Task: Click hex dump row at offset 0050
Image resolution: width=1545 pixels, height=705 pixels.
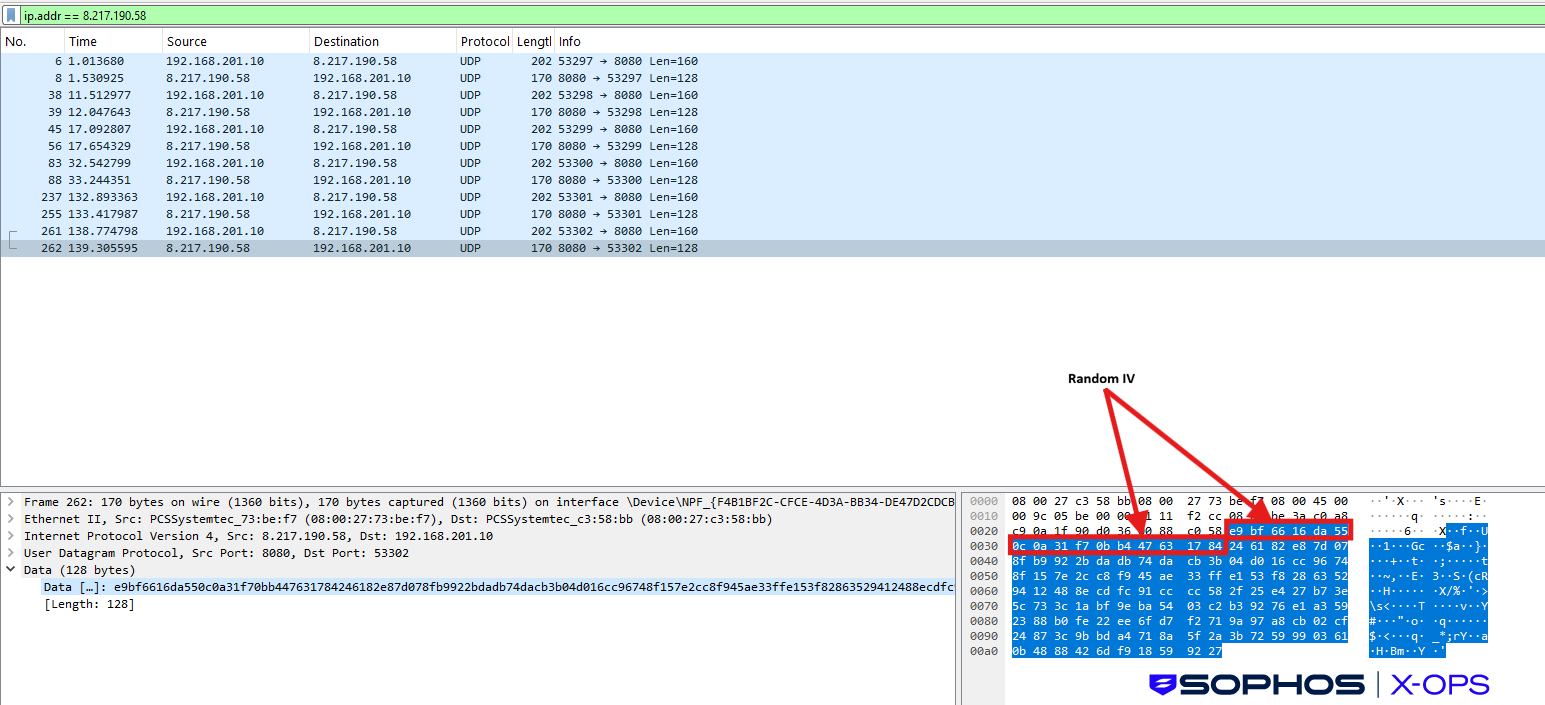Action: (1228, 576)
